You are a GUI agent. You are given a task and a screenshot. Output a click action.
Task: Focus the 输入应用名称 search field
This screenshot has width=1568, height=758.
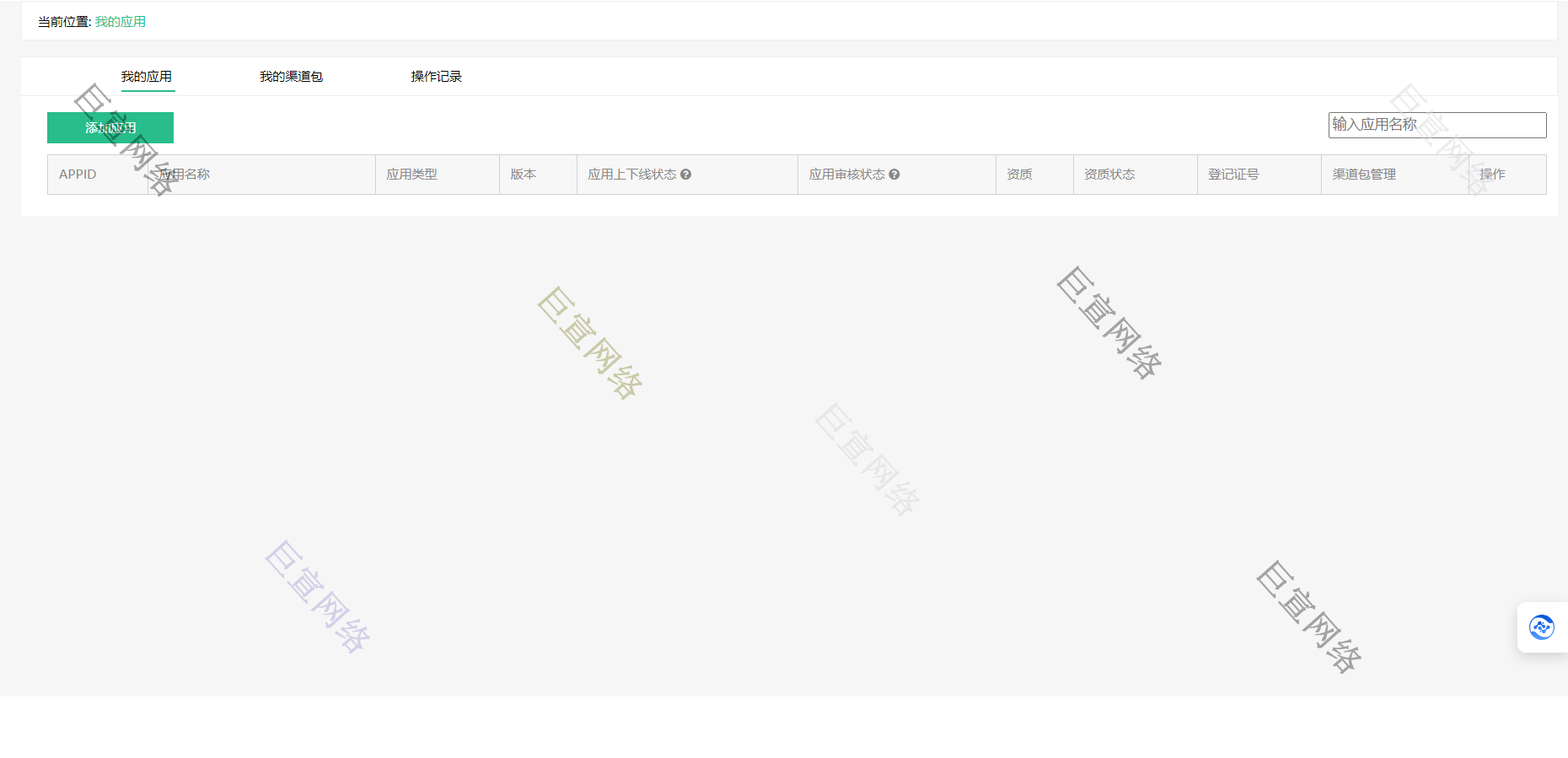pos(1437,125)
